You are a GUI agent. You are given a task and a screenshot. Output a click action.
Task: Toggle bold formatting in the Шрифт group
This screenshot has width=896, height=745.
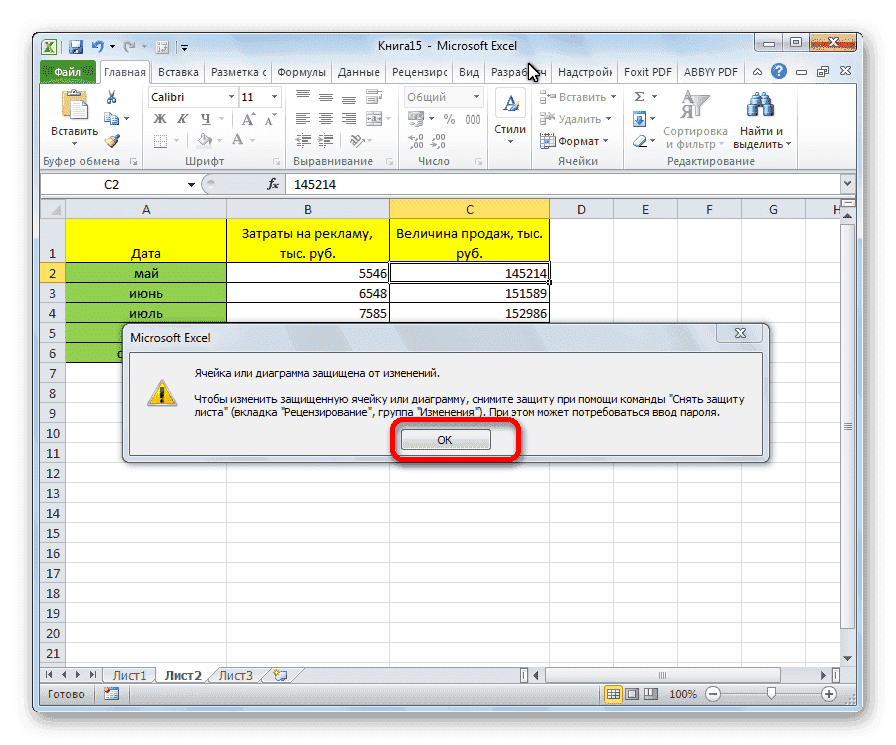(x=160, y=119)
